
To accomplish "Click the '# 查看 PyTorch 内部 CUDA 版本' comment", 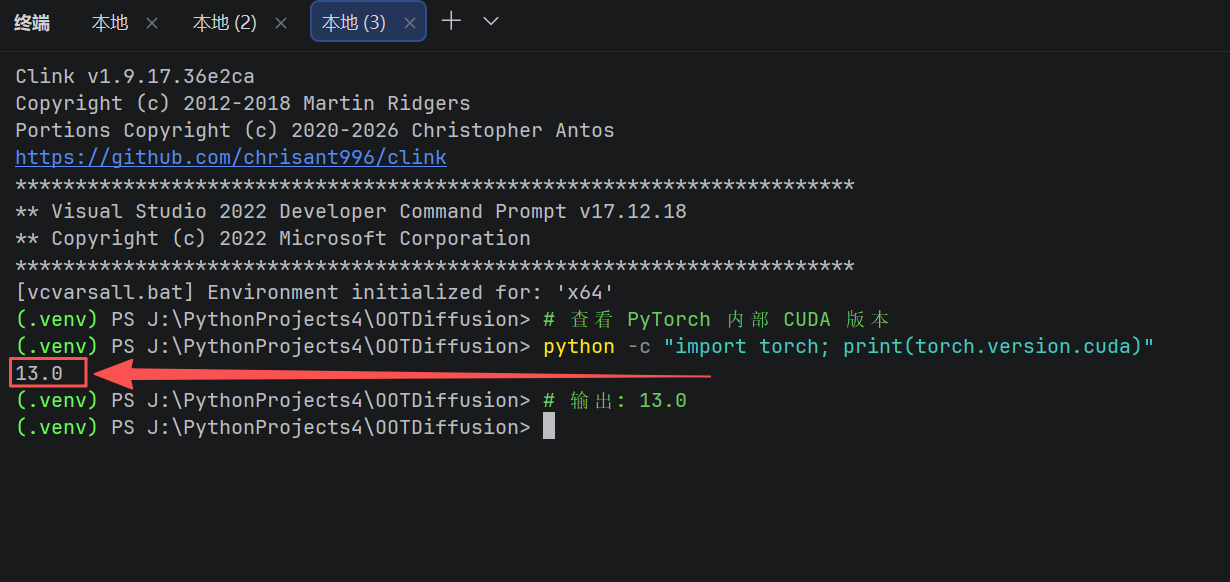I will pos(716,319).
